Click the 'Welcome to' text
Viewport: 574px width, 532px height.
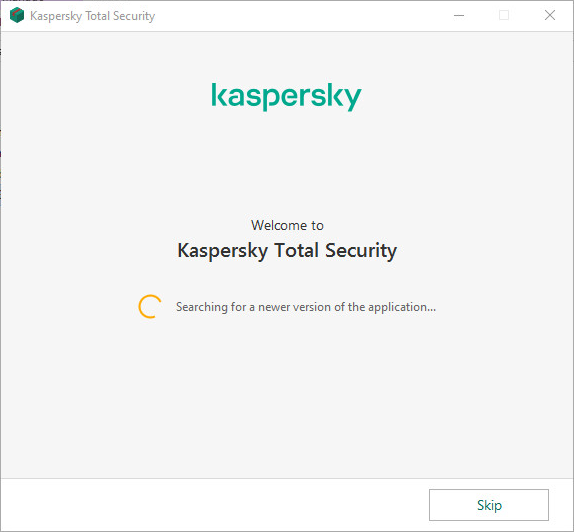point(287,225)
